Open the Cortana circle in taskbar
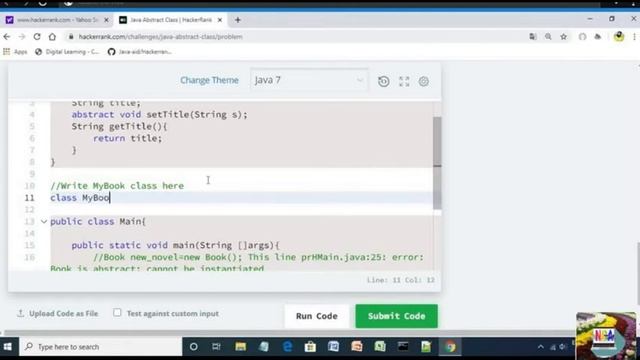The image size is (640, 360). tap(193, 347)
